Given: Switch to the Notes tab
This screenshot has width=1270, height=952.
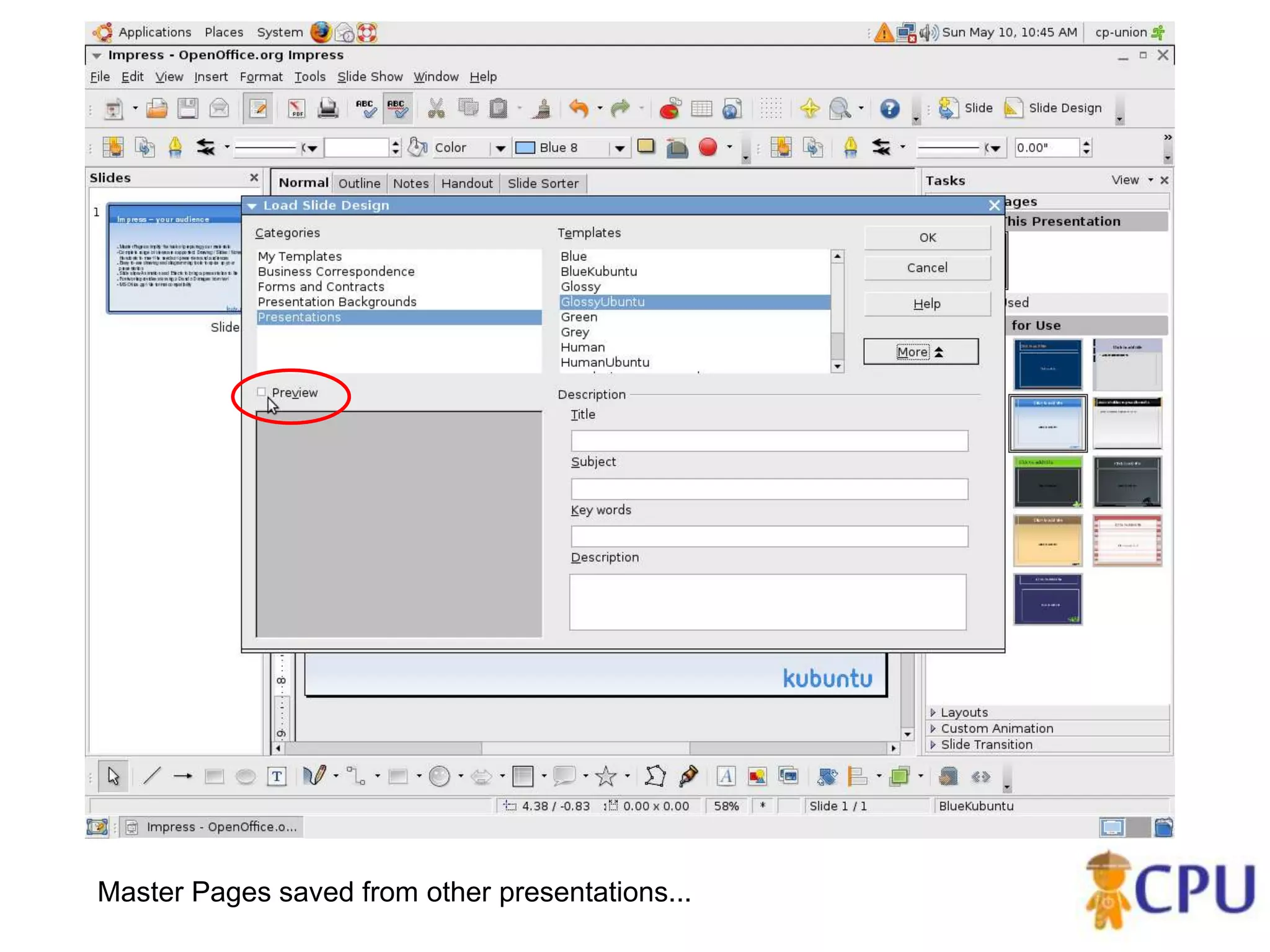Looking at the screenshot, I should (411, 183).
